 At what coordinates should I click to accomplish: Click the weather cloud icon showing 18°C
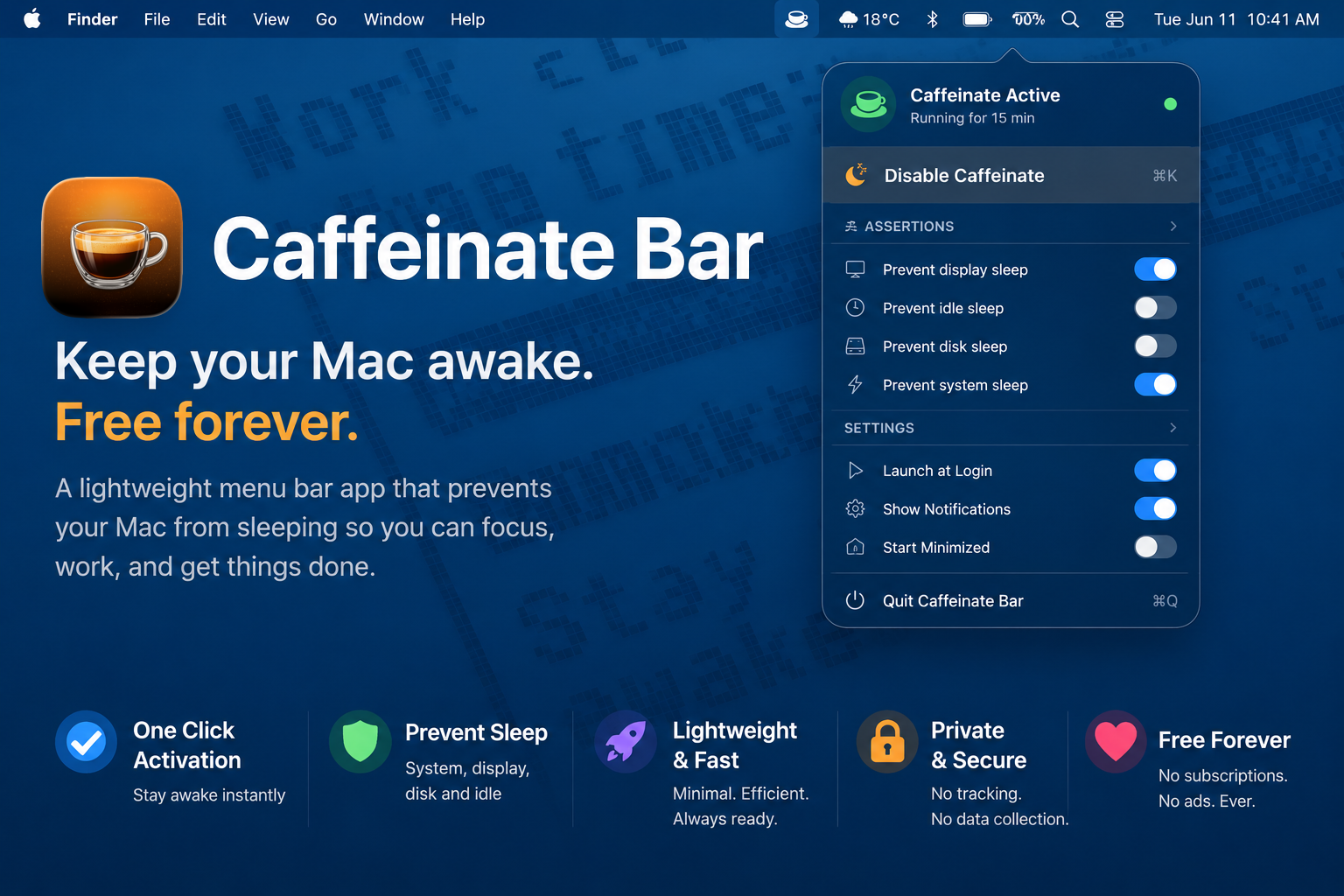[x=848, y=19]
